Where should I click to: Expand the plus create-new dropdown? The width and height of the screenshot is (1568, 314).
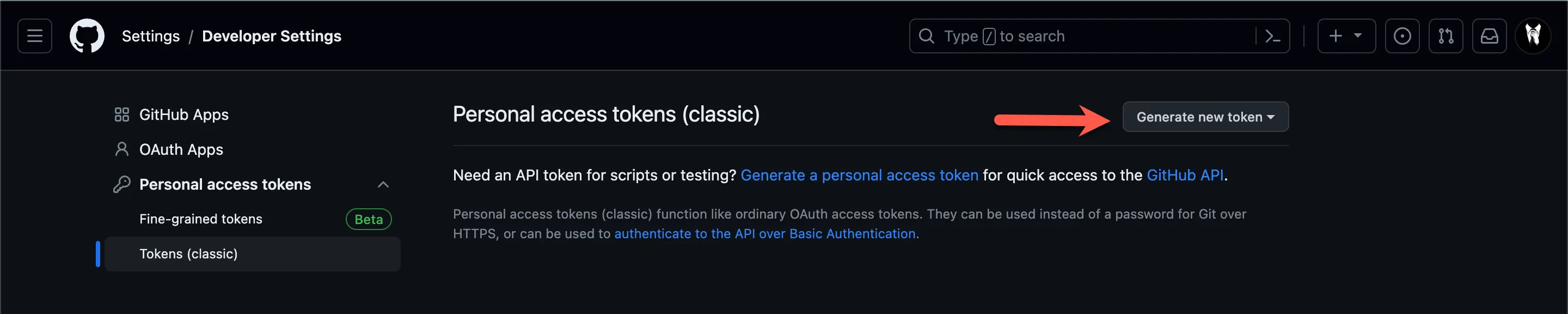coord(1346,36)
